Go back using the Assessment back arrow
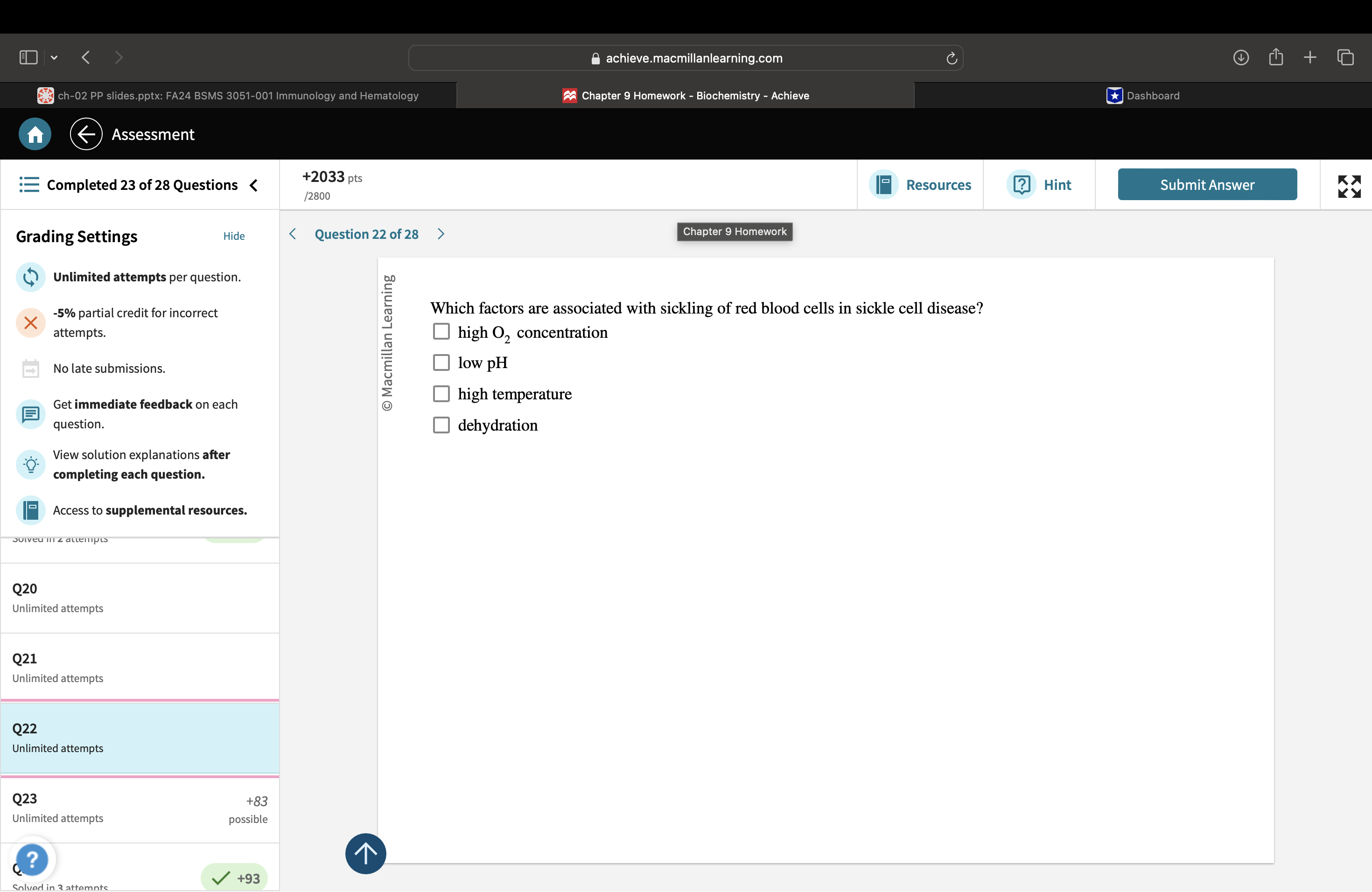1372x892 pixels. tap(85, 134)
